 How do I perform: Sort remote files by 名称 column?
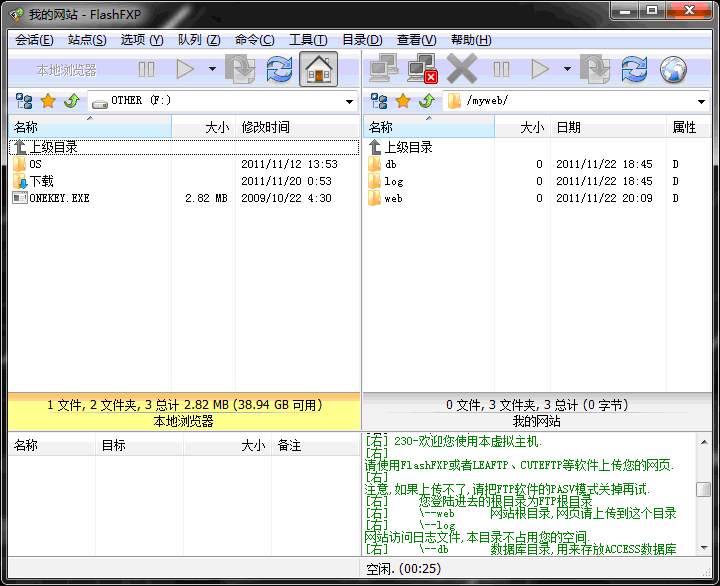429,127
